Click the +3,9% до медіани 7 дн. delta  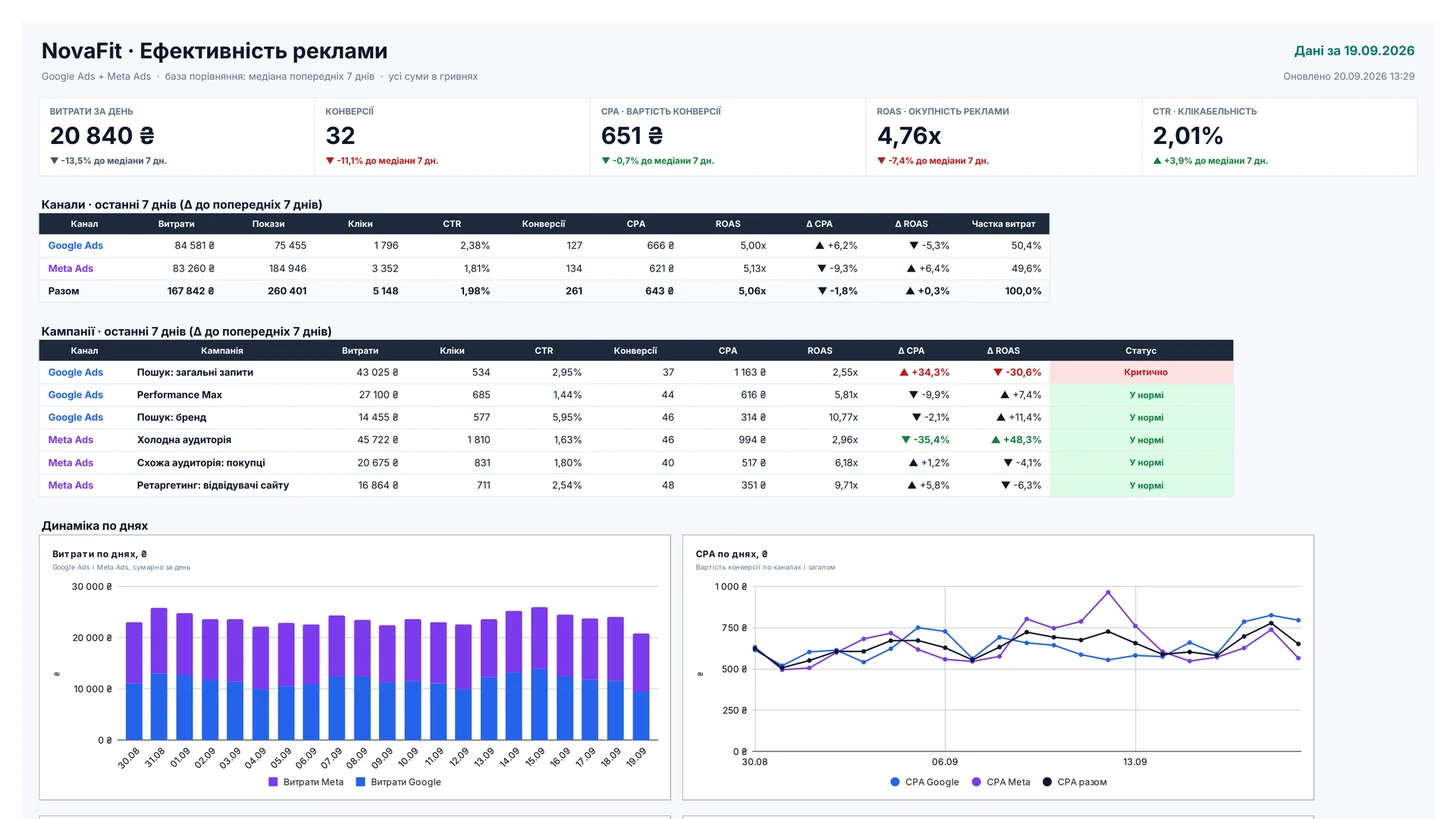(1210, 160)
